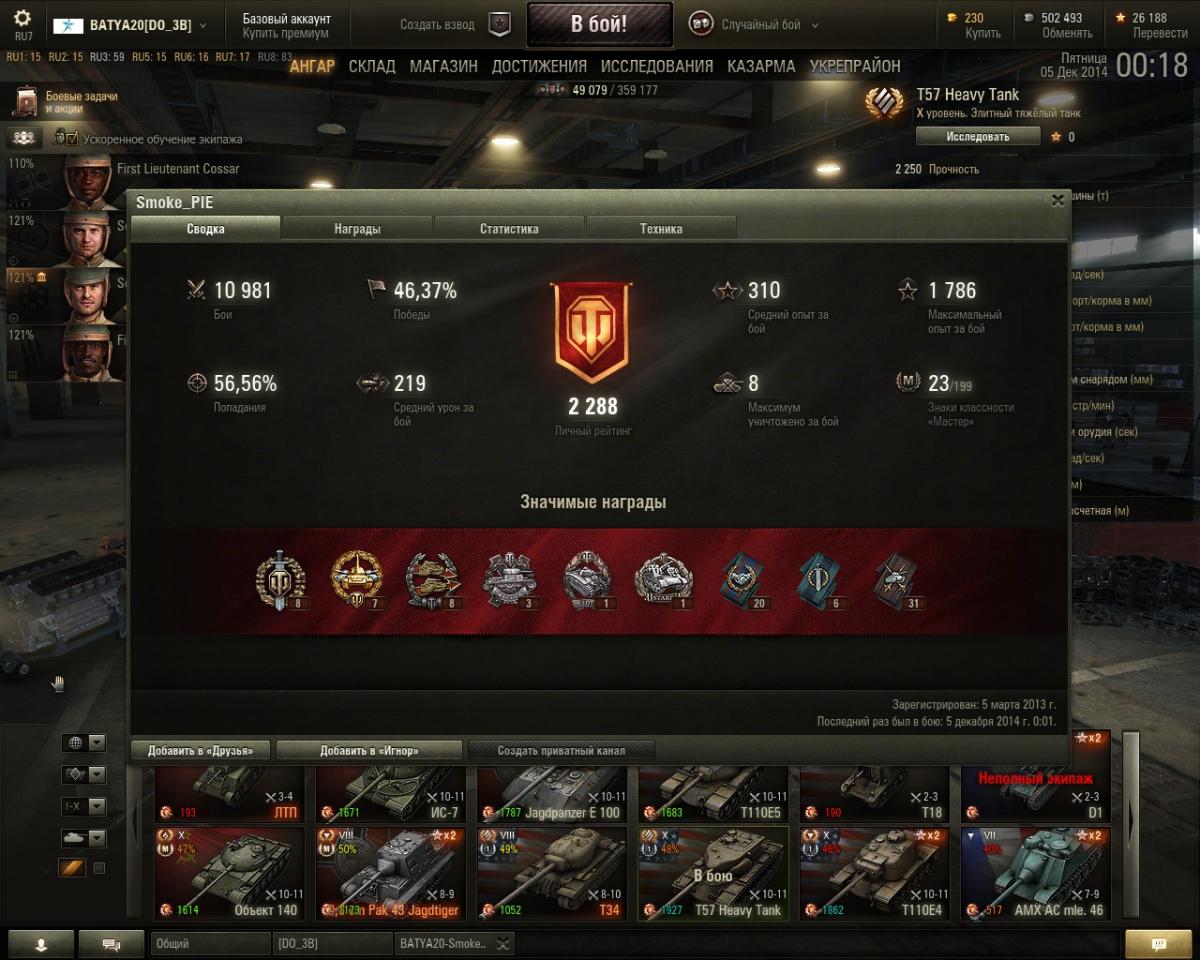1200x960 pixels.
Task: Expand the nation filter dropdown with globe
Action: pos(84,742)
